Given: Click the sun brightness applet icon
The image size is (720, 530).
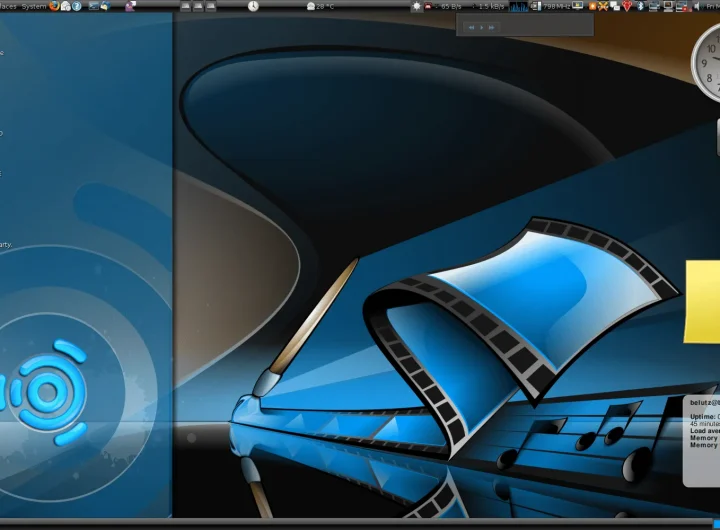Looking at the screenshot, I should pyautogui.click(x=416, y=6).
